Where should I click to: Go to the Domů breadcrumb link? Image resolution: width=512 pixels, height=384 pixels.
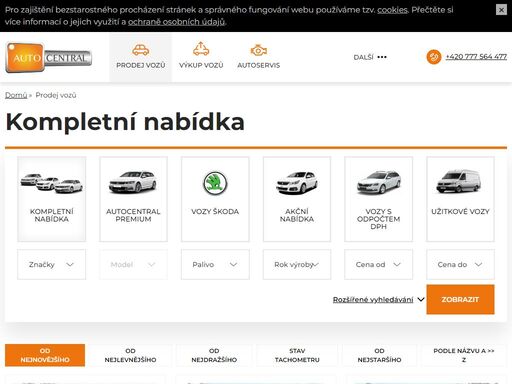[x=16, y=95]
